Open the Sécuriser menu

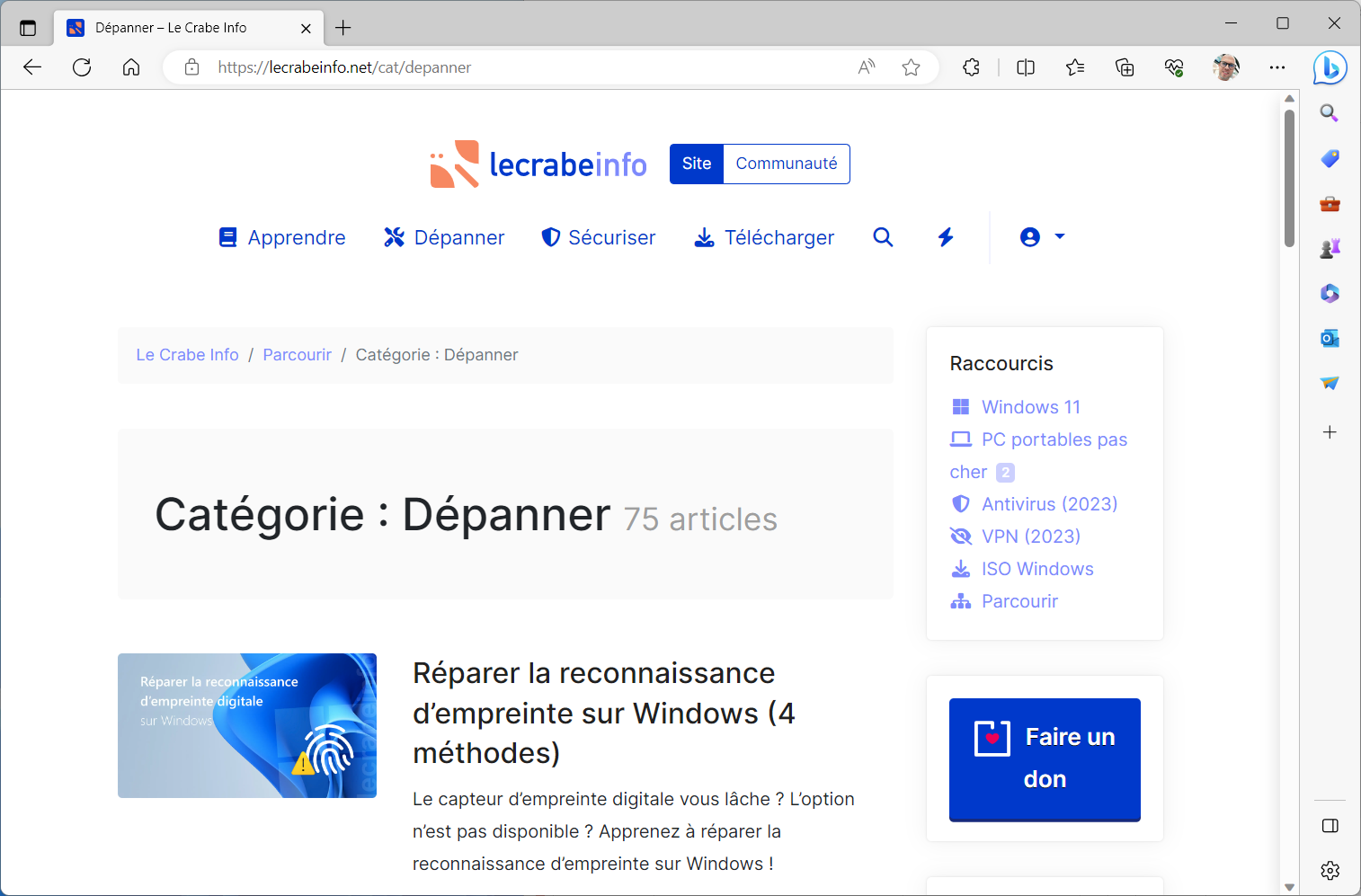[x=599, y=237]
